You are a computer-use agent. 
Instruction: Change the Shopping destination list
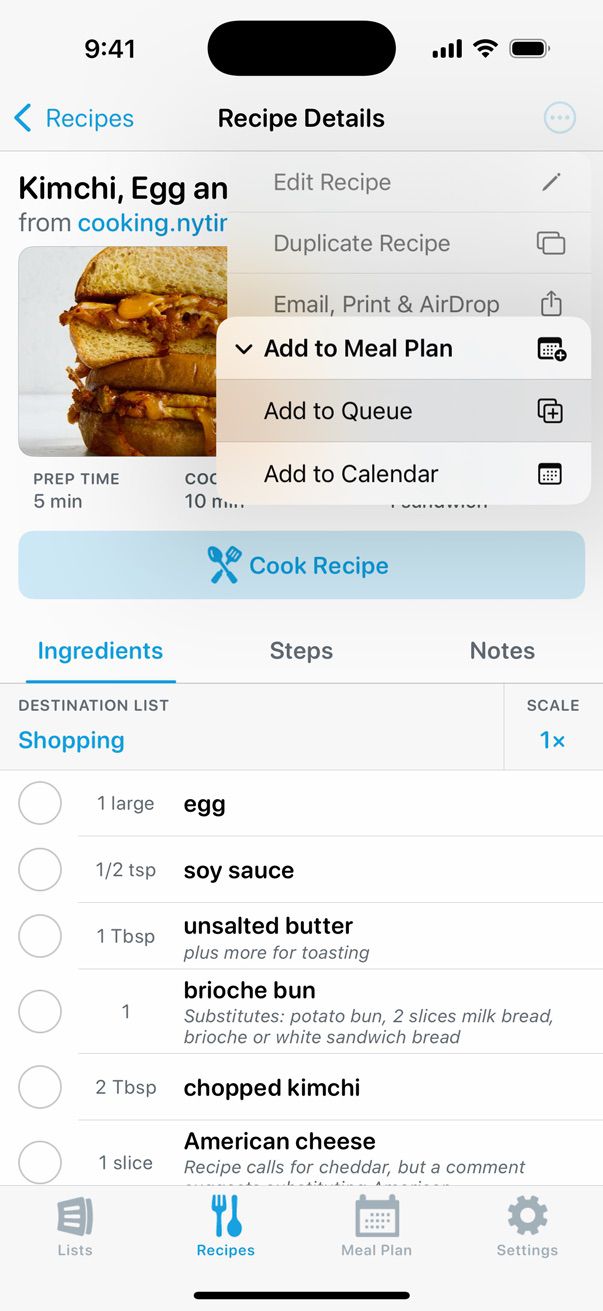coord(72,740)
